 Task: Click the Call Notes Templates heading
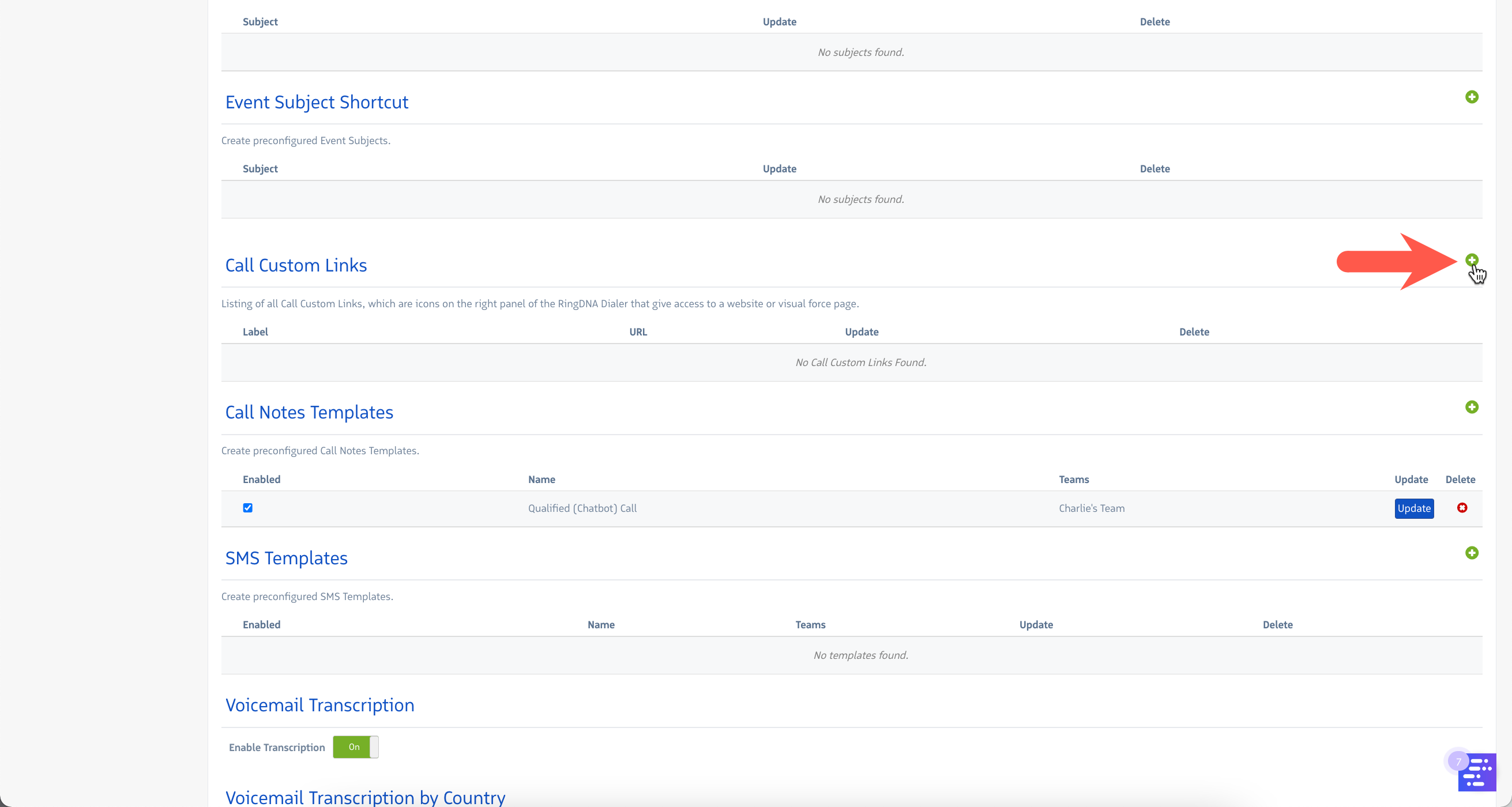(x=309, y=412)
